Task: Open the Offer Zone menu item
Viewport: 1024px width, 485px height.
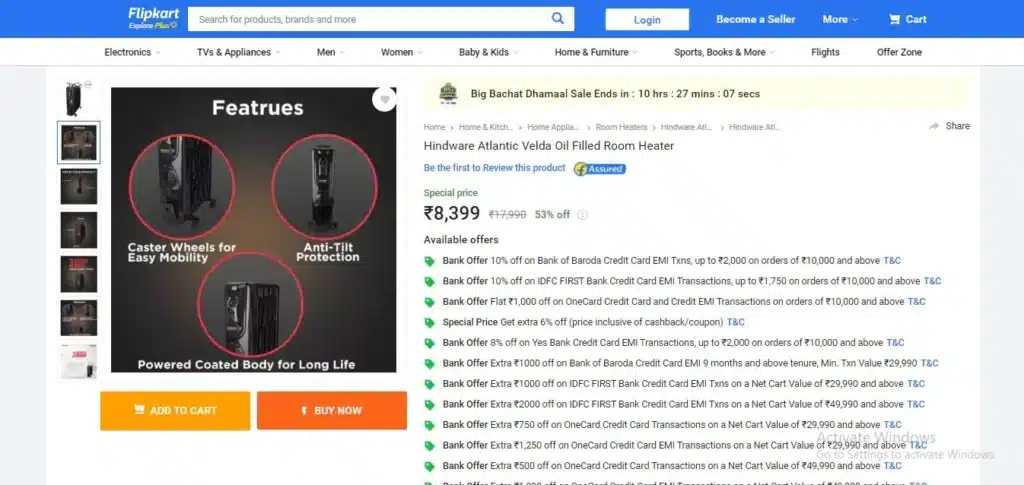Action: pyautogui.click(x=899, y=52)
